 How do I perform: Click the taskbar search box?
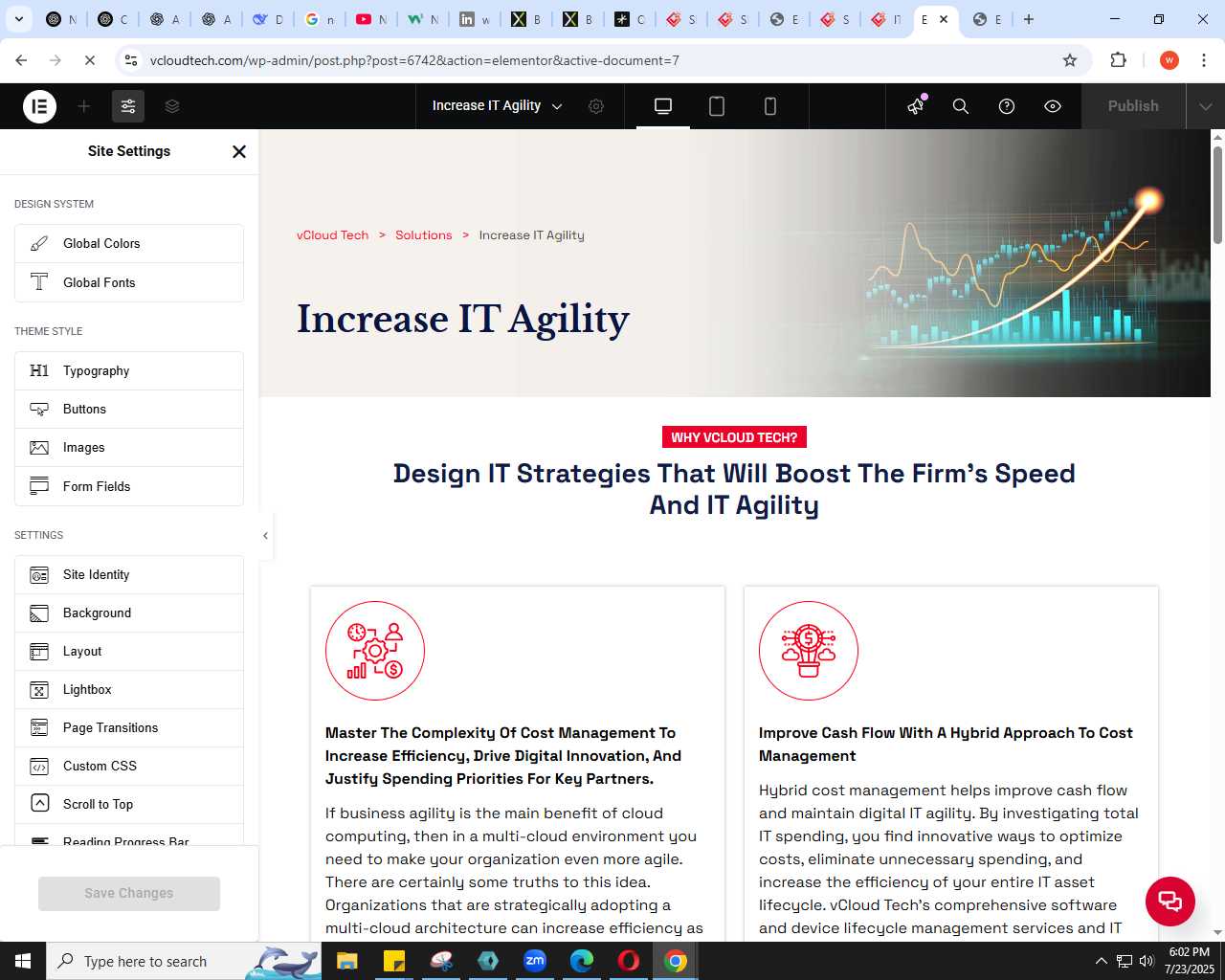coord(182,961)
